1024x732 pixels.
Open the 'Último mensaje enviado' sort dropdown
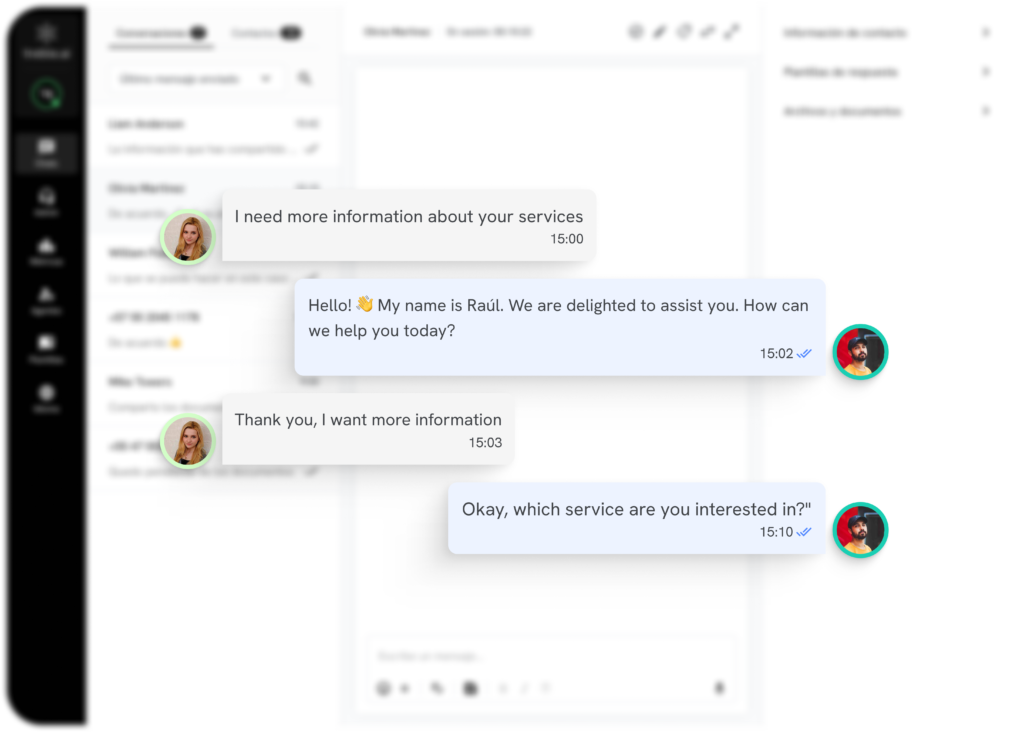(195, 78)
